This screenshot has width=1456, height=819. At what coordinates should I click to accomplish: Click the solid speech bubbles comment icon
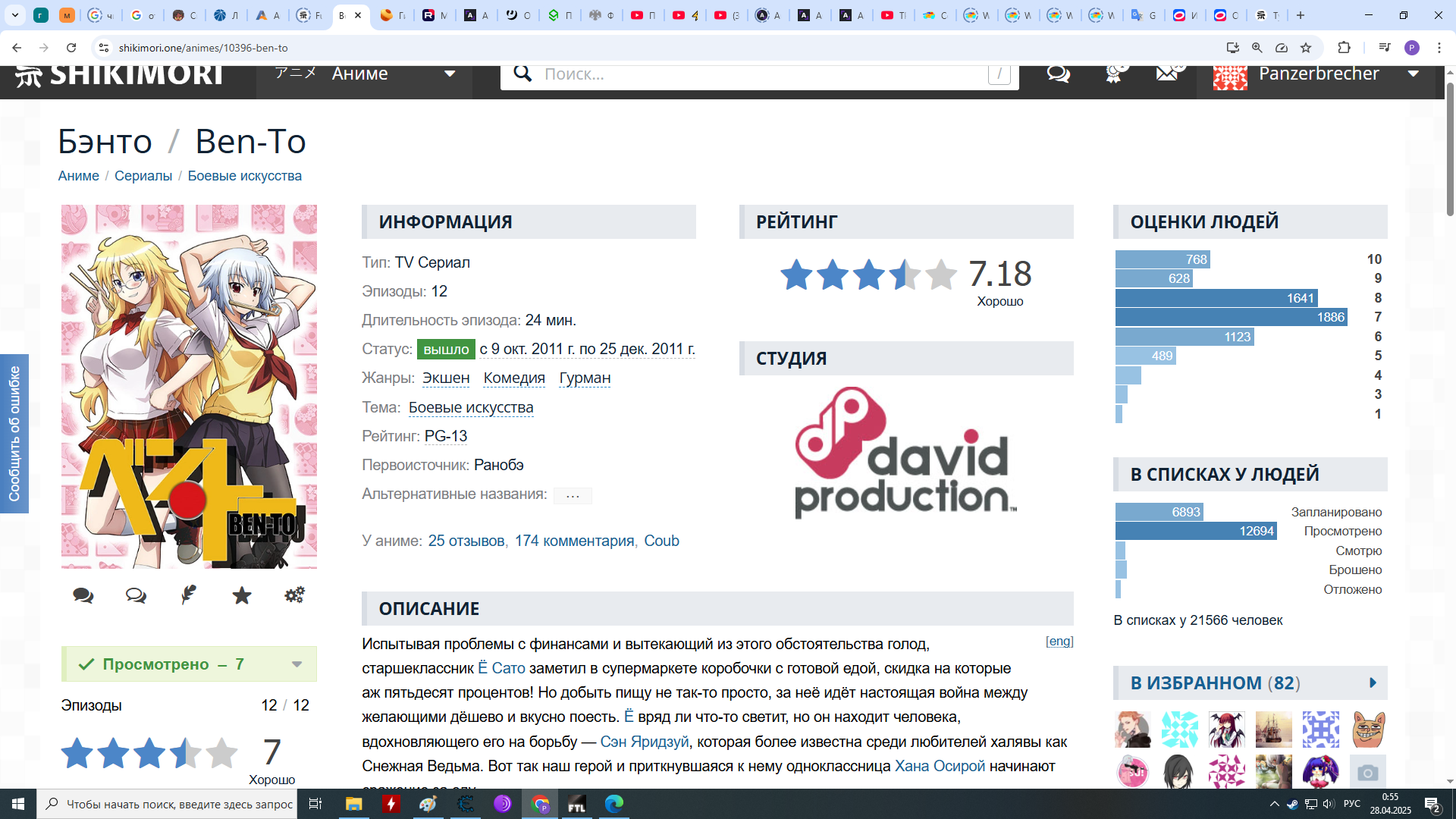pos(83,596)
